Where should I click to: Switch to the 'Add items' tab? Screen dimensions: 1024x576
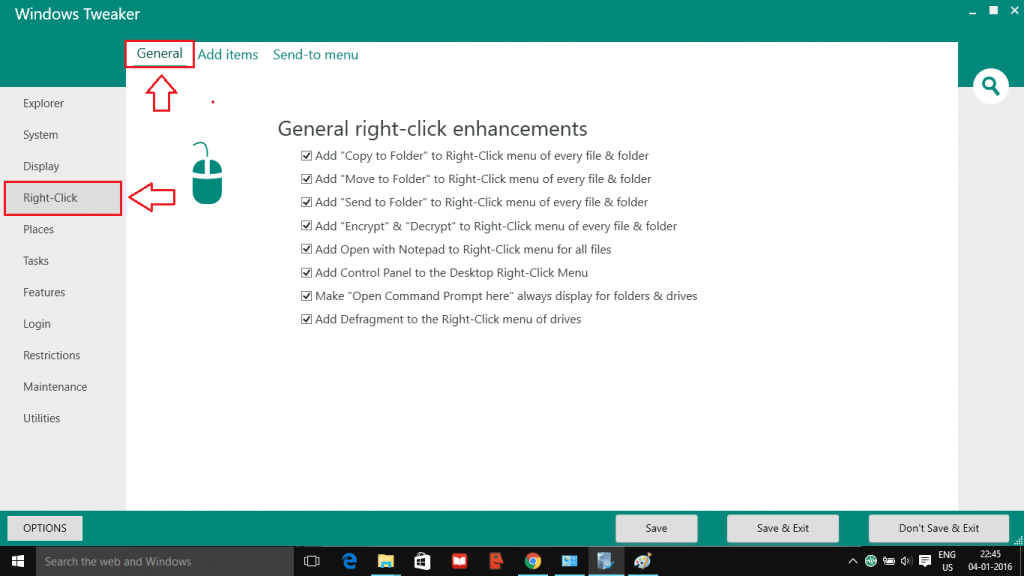[228, 54]
